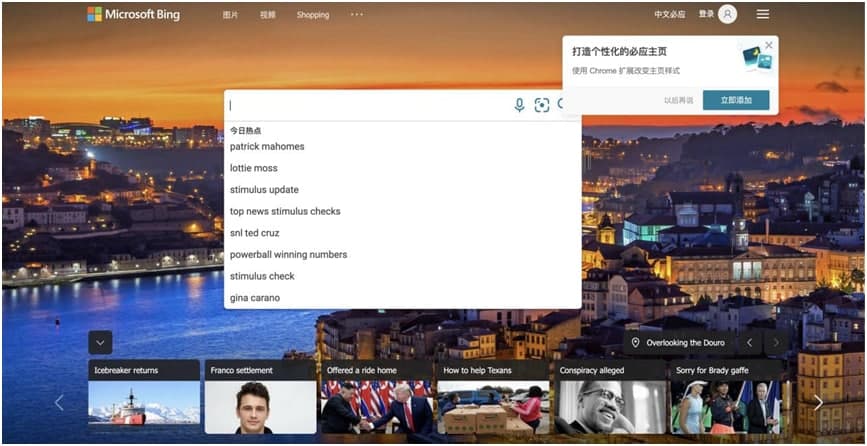Show the previous background image
Viewport: 867px width, 446px height.
[x=749, y=343]
